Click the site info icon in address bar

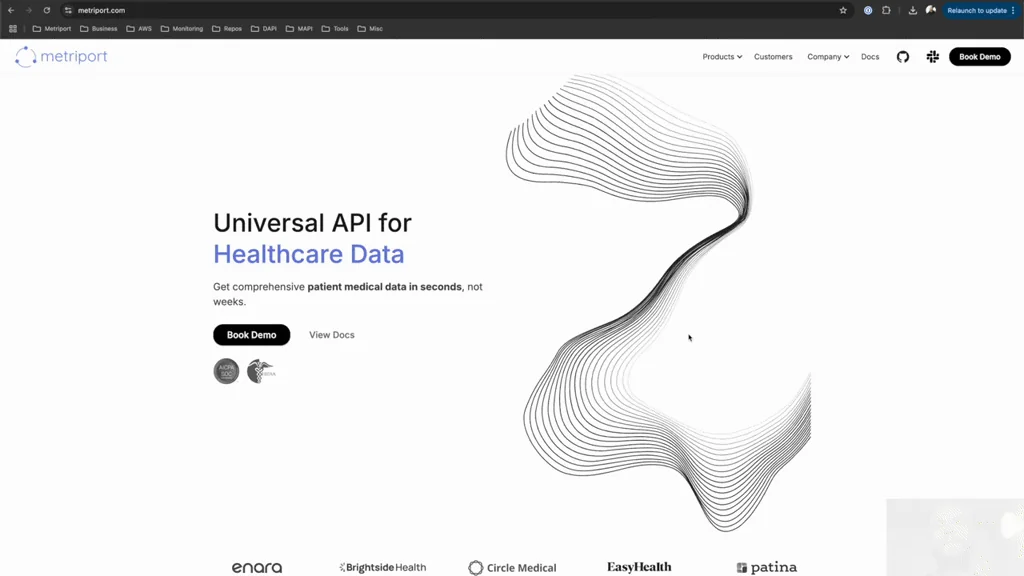coord(68,10)
